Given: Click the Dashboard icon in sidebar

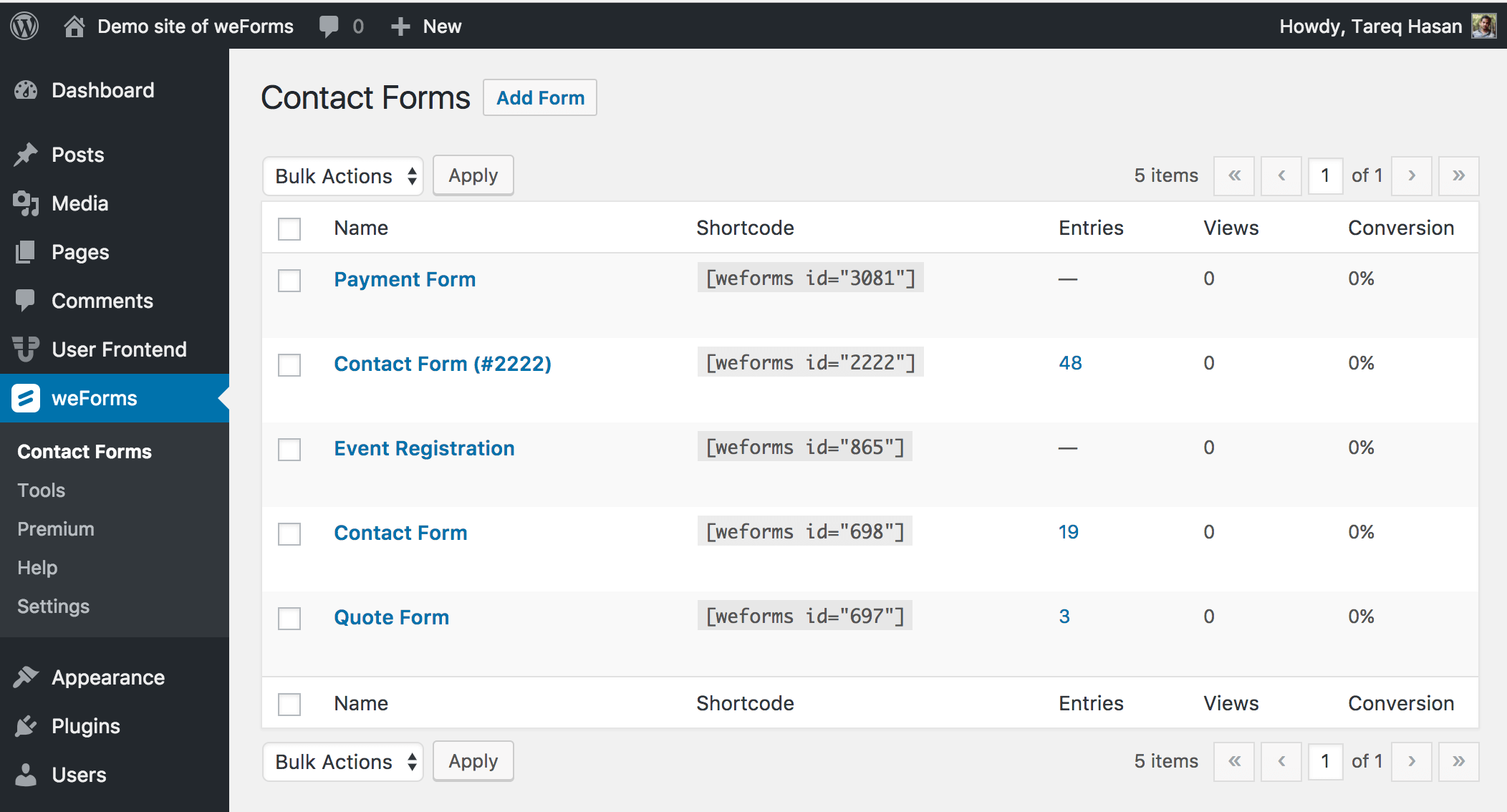Looking at the screenshot, I should click(27, 90).
